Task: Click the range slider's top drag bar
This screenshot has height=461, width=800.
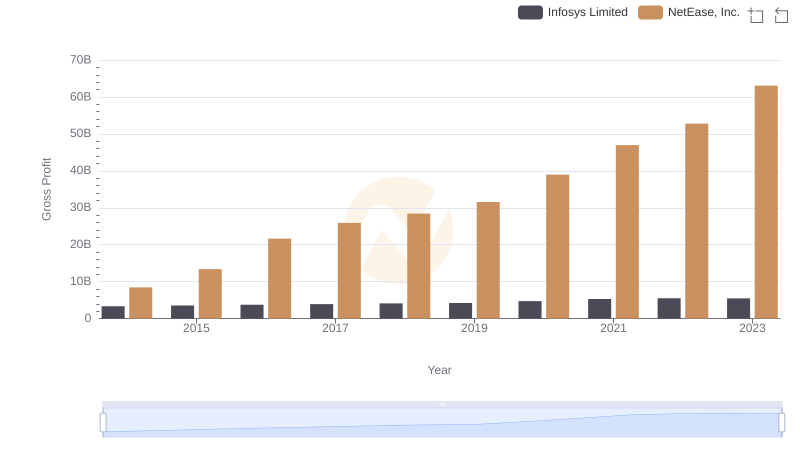Action: coord(442,405)
